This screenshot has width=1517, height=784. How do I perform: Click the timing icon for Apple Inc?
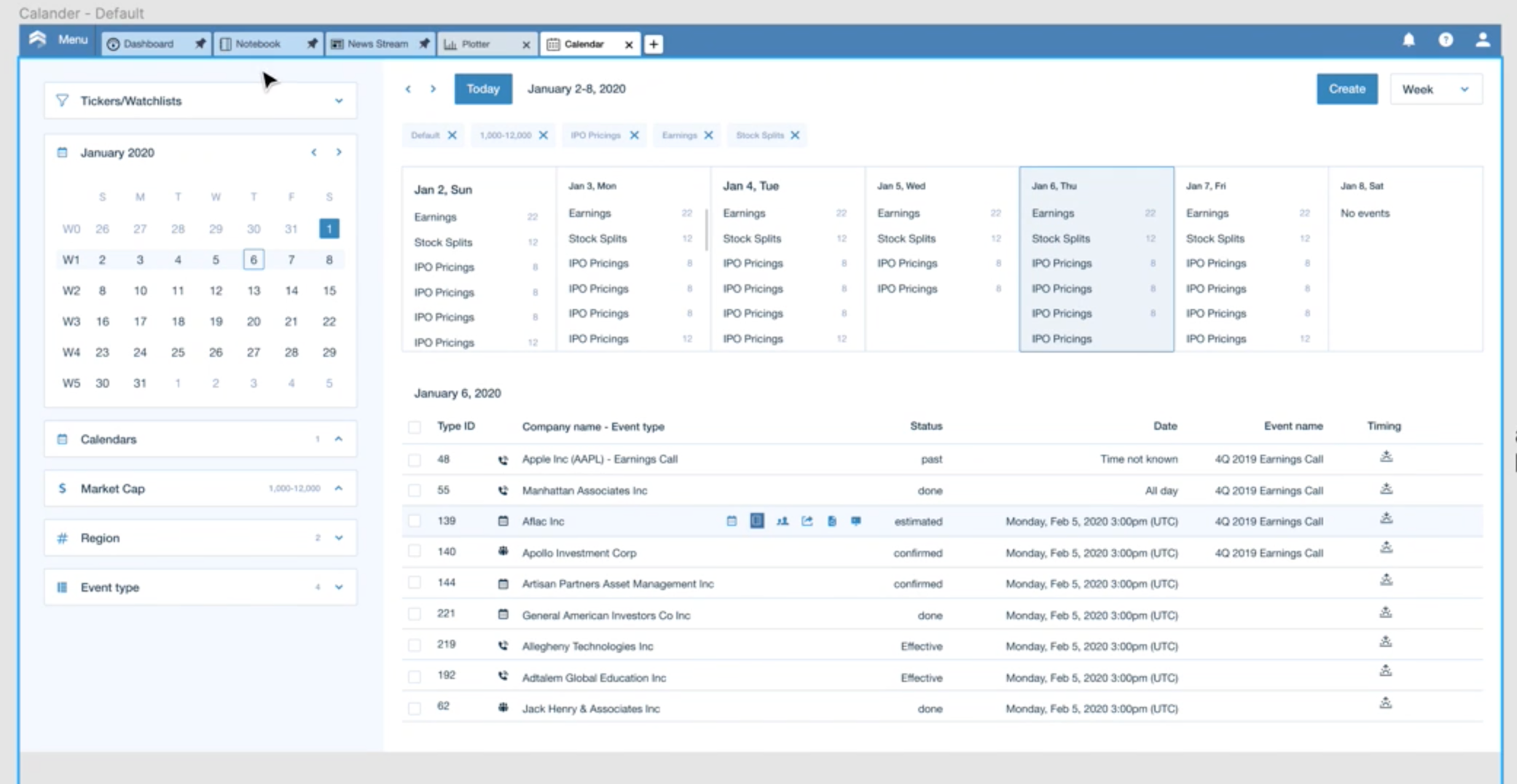tap(1386, 458)
